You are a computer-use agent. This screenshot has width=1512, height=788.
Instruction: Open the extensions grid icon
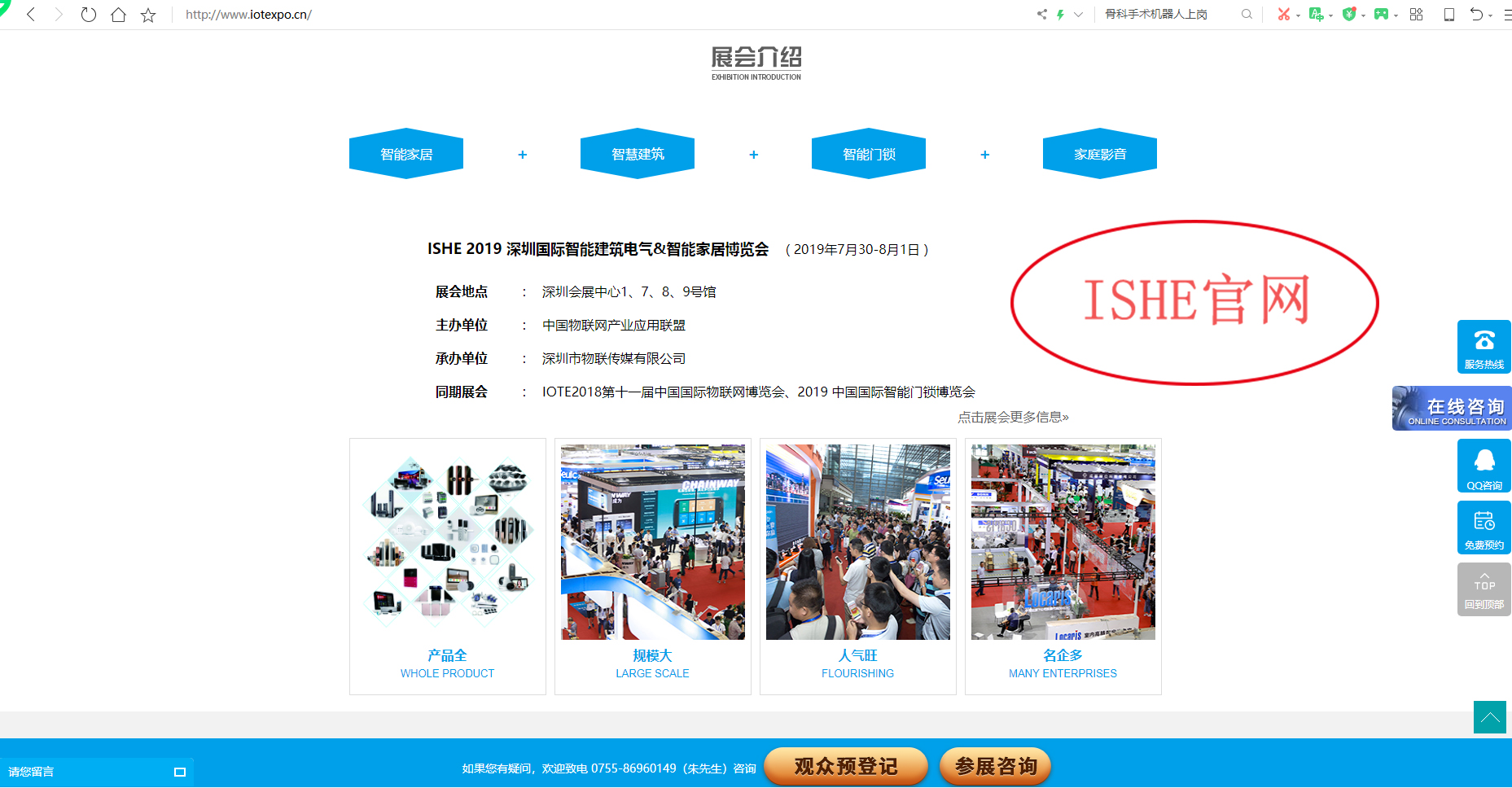(1417, 14)
